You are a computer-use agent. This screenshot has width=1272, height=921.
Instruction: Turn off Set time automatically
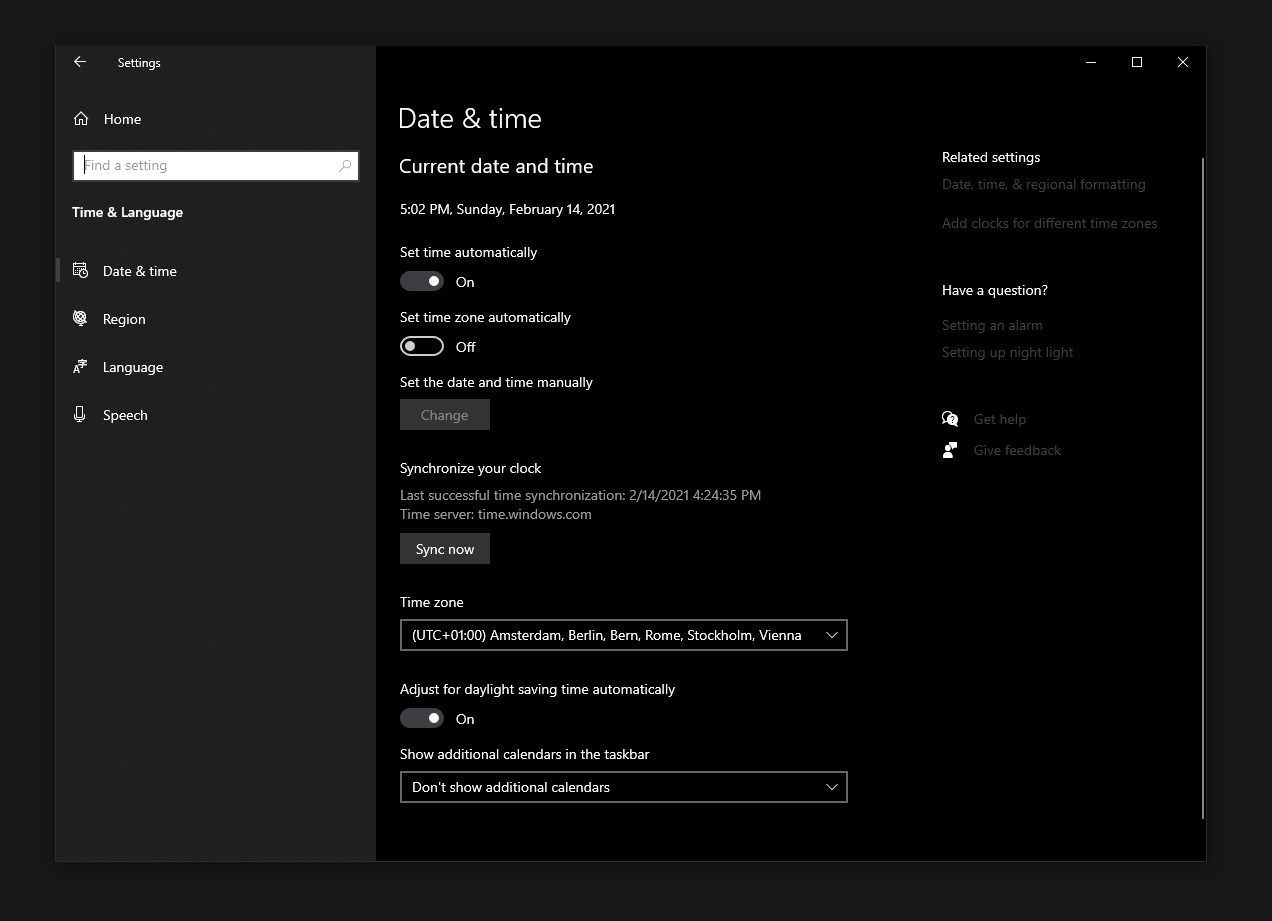click(x=422, y=282)
